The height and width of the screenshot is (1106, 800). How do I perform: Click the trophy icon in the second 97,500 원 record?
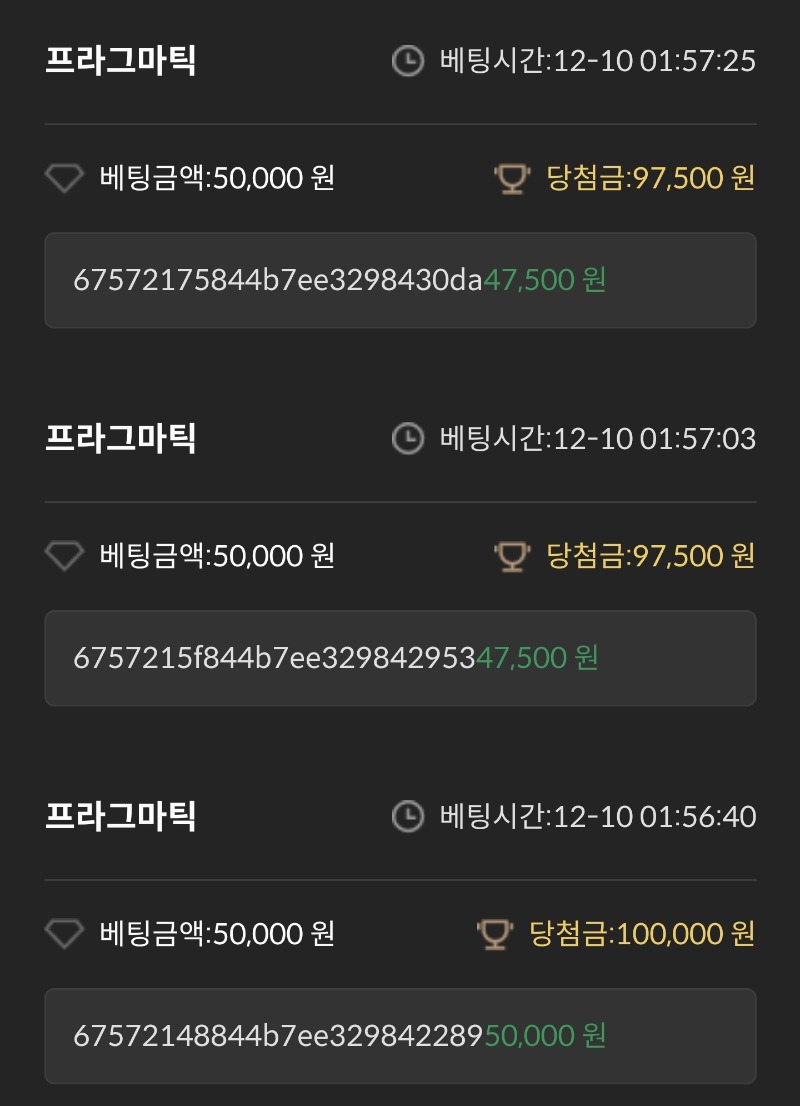[x=512, y=556]
